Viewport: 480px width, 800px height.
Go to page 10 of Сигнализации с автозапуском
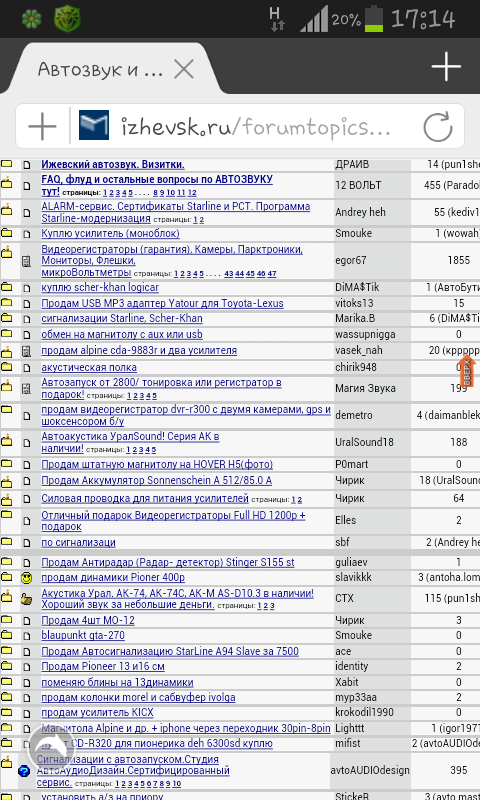(176, 784)
